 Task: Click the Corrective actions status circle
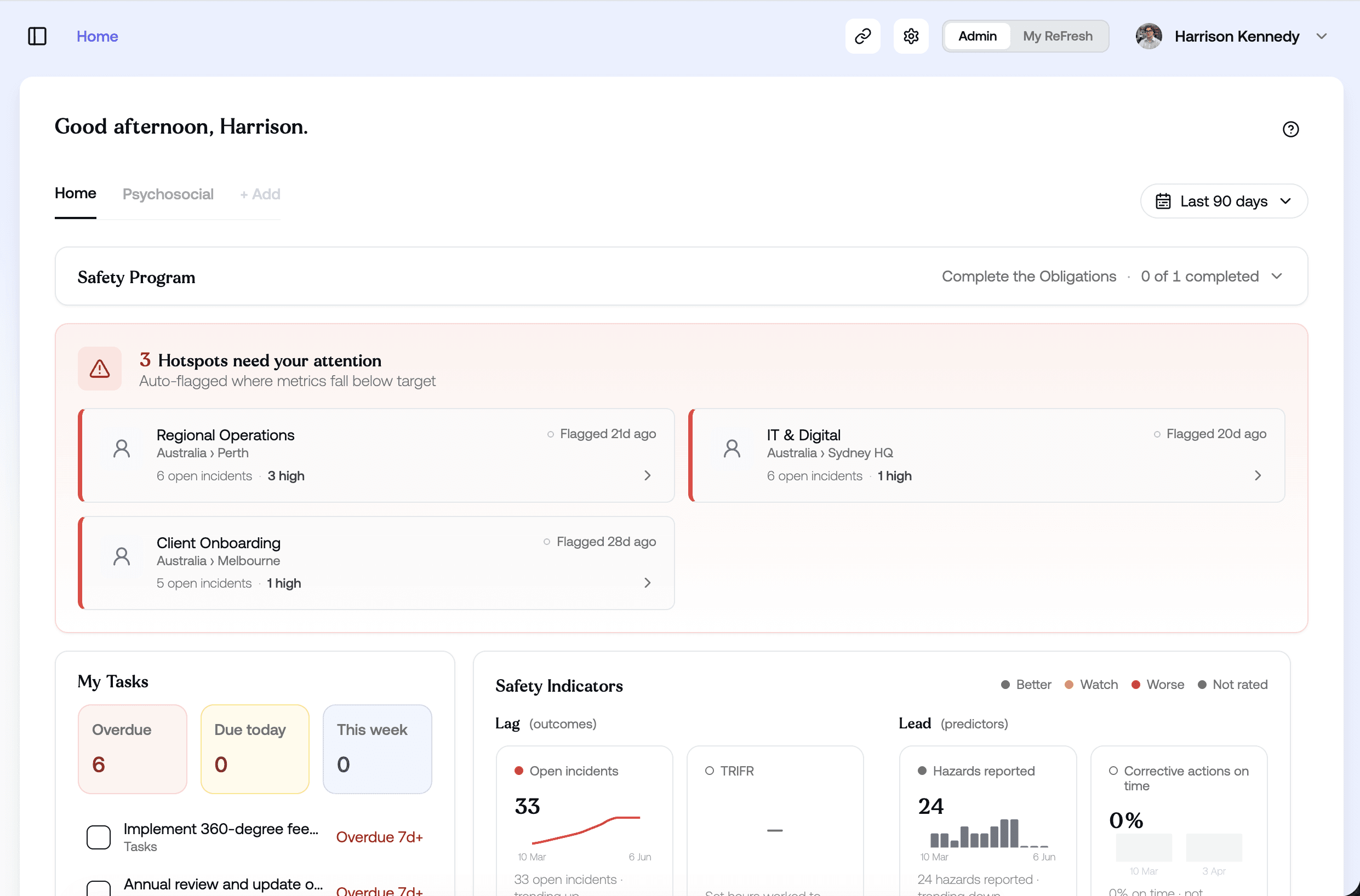(1113, 771)
